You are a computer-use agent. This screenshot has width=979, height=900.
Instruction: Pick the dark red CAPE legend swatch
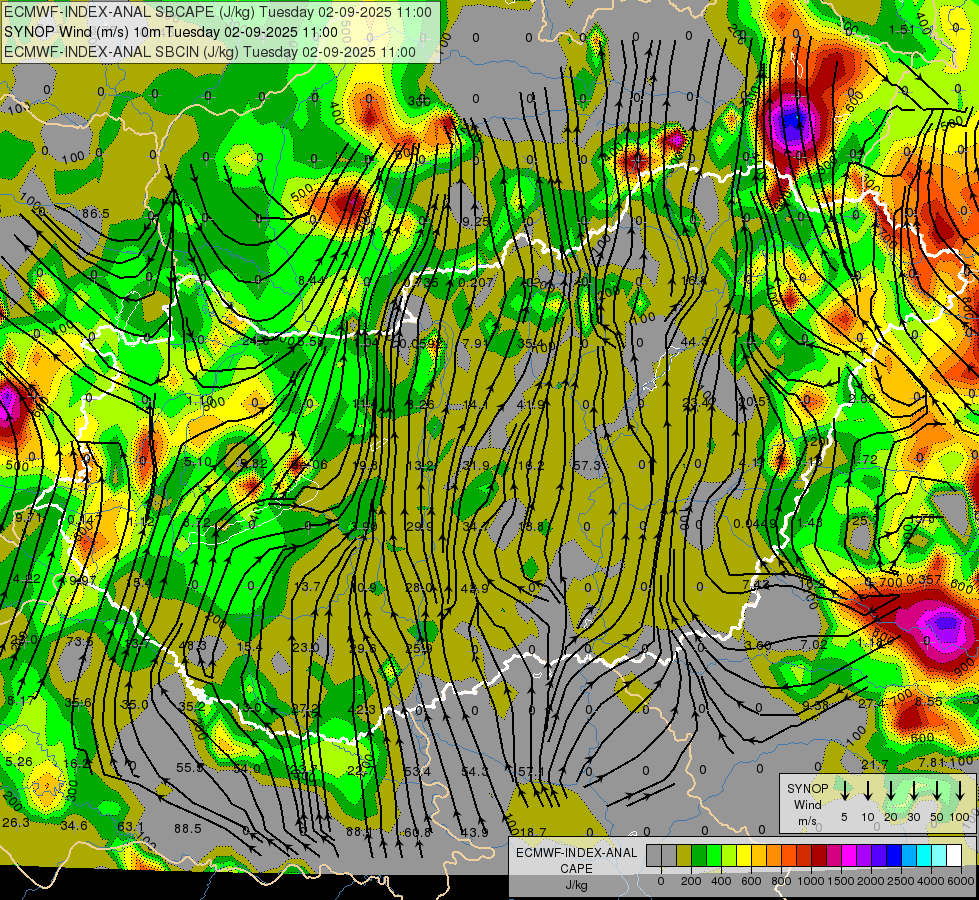pyautogui.click(x=819, y=855)
